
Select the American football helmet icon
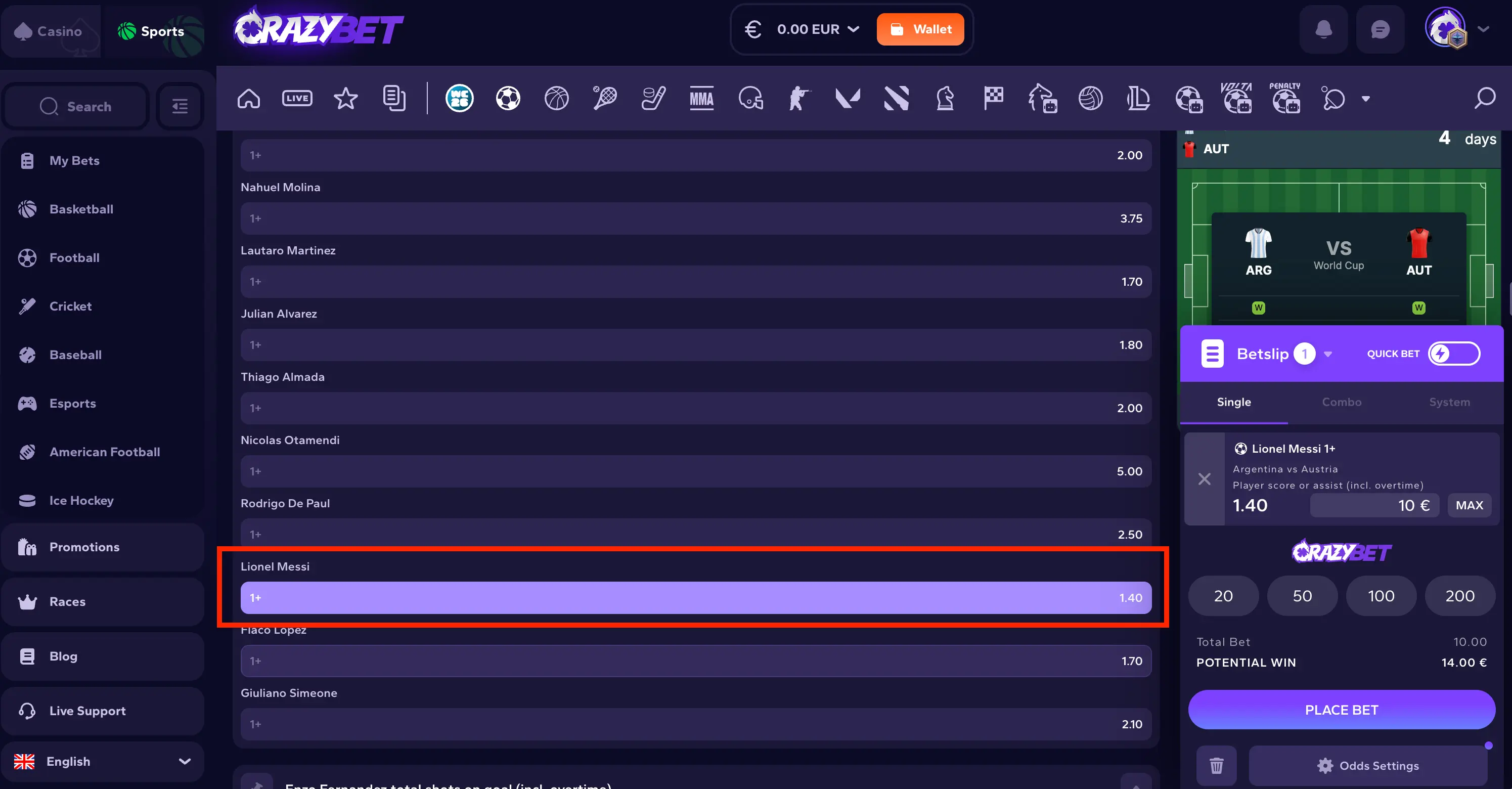(x=751, y=98)
